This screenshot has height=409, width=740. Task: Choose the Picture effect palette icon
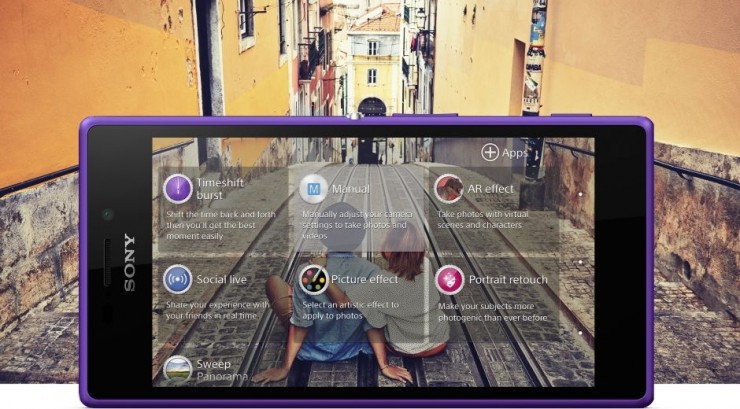314,279
